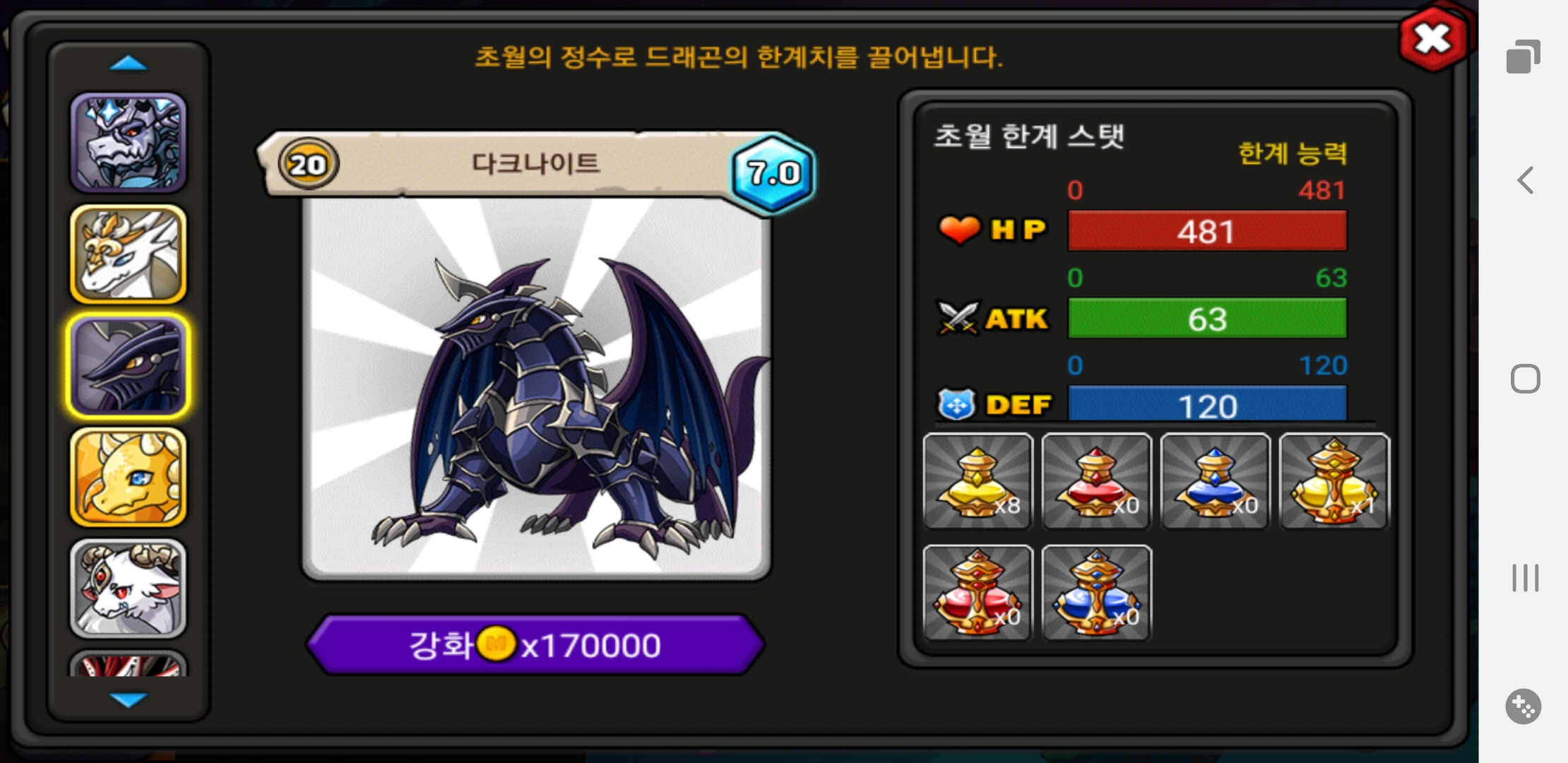The height and width of the screenshot is (763, 1568).
Task: Select the large red essence potion
Action: coord(978,593)
